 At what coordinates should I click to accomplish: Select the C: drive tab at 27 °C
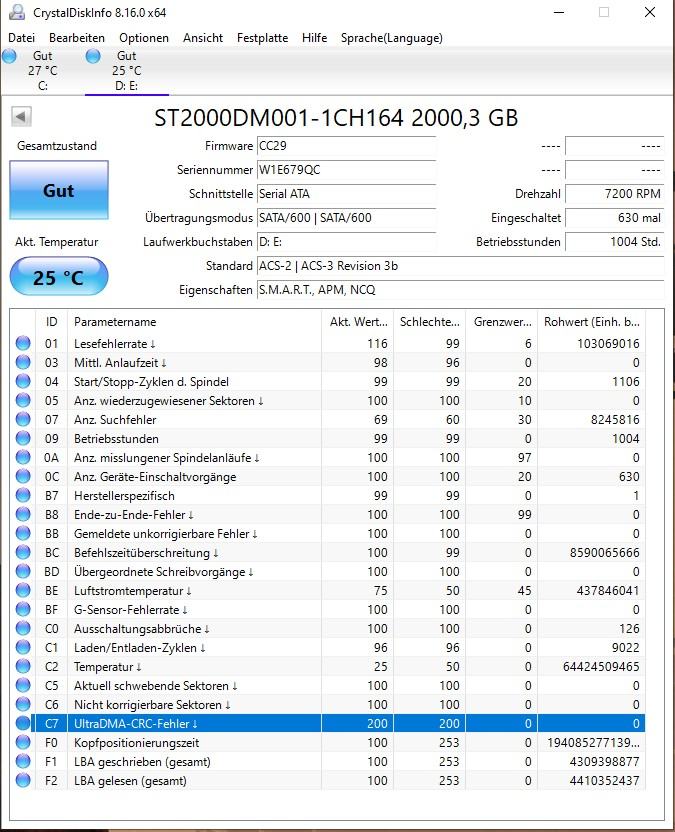(x=42, y=71)
